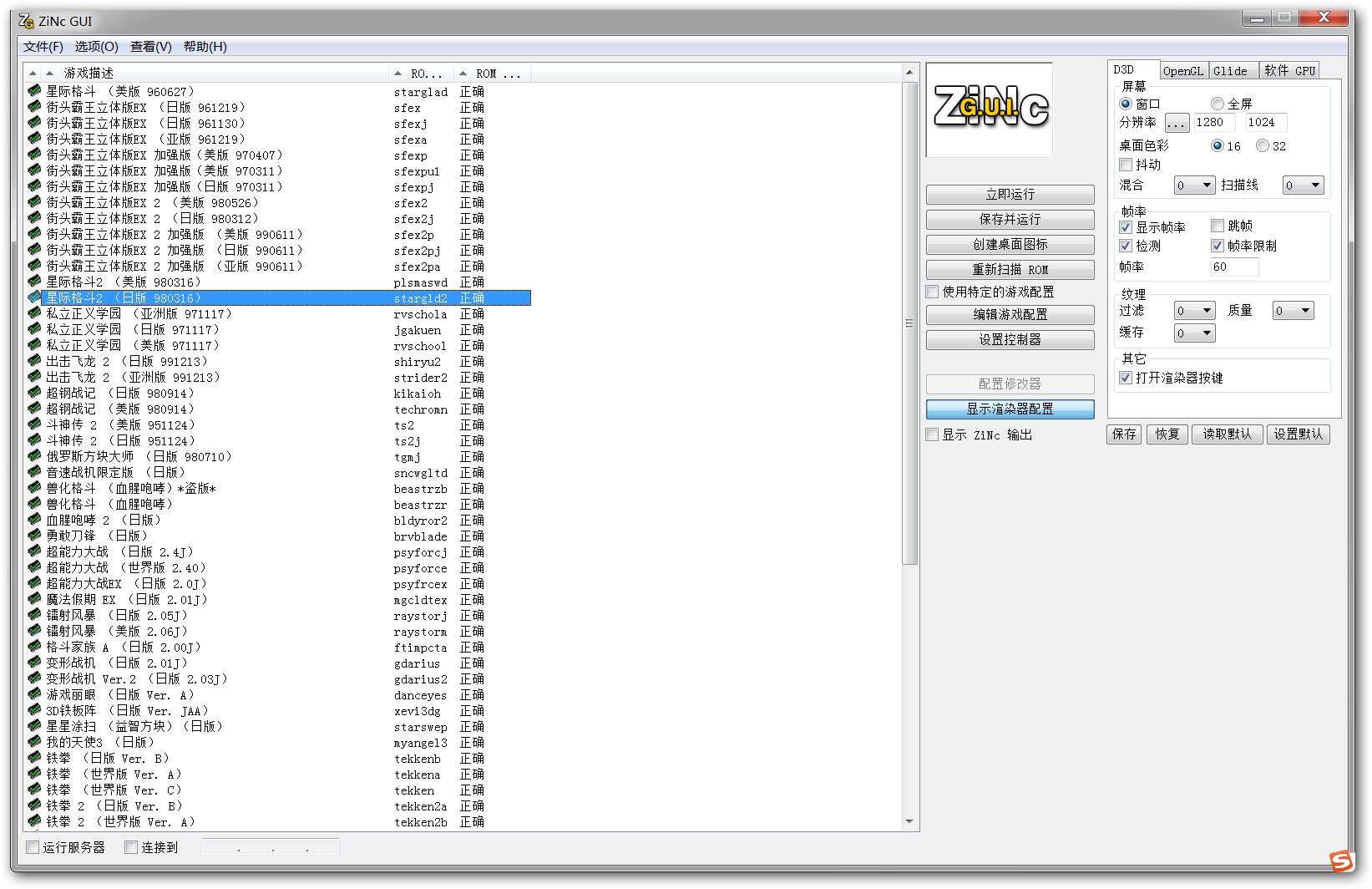Click game icon beside raystorm row
The width and height of the screenshot is (1372, 889).
(x=34, y=631)
